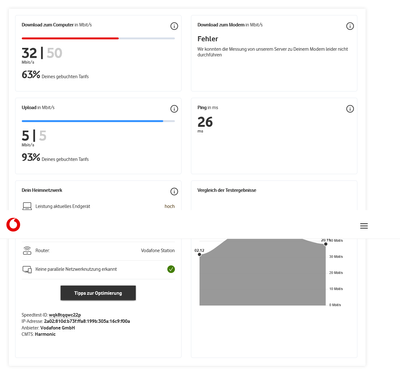Click the laptop icon next to Leistung aktuelles Endgerät

[27, 206]
